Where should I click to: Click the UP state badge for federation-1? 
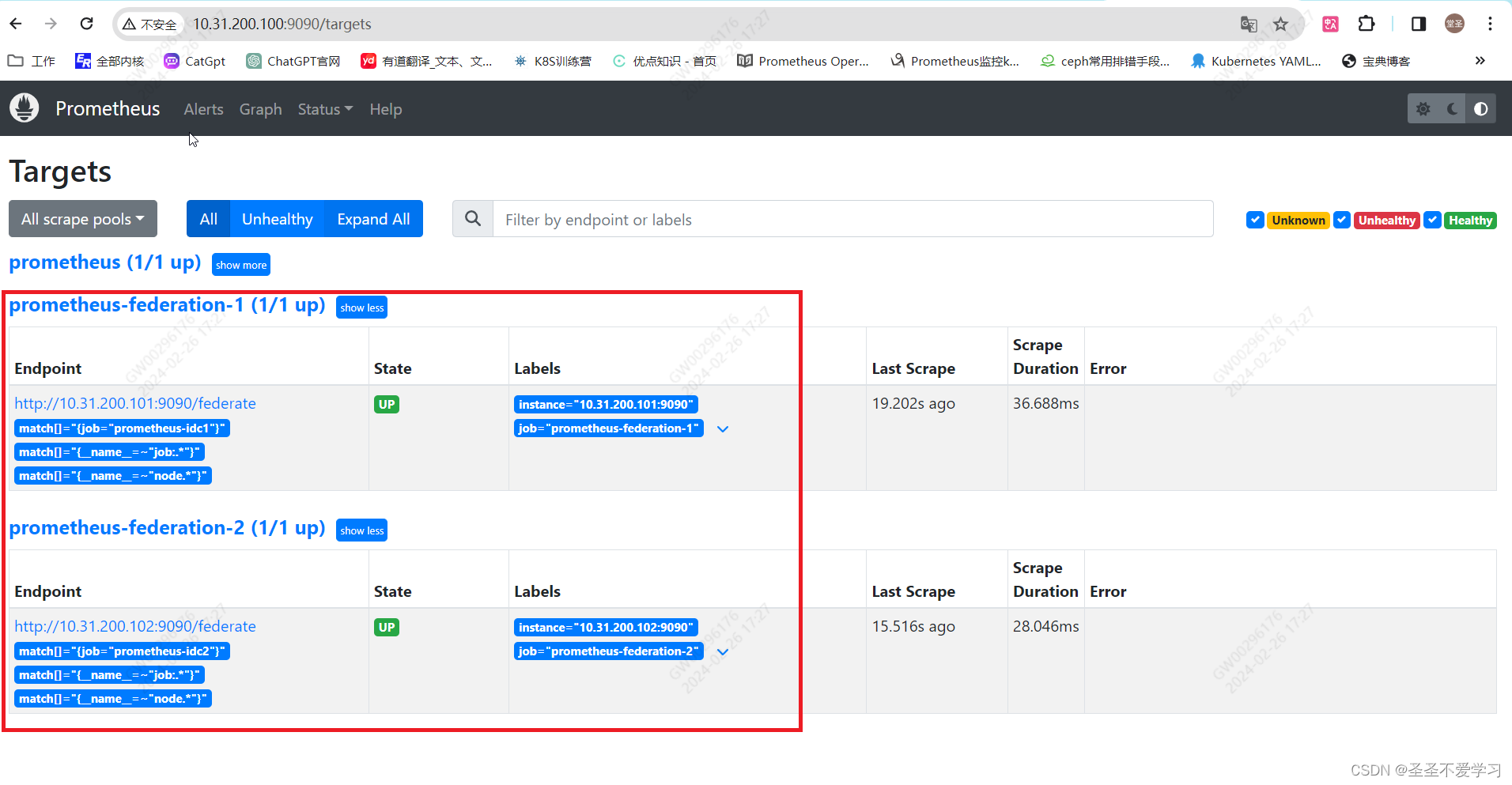point(387,405)
